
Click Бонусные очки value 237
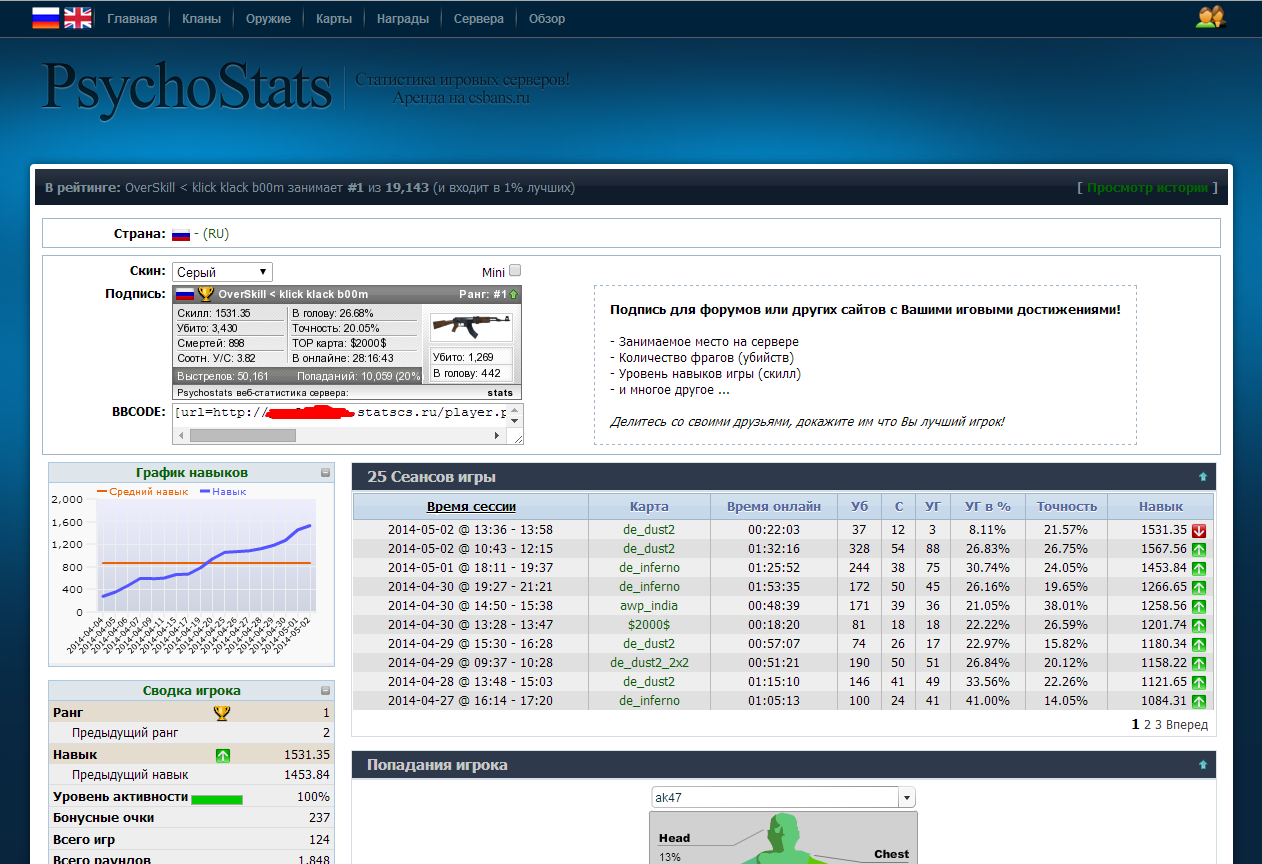pos(319,818)
